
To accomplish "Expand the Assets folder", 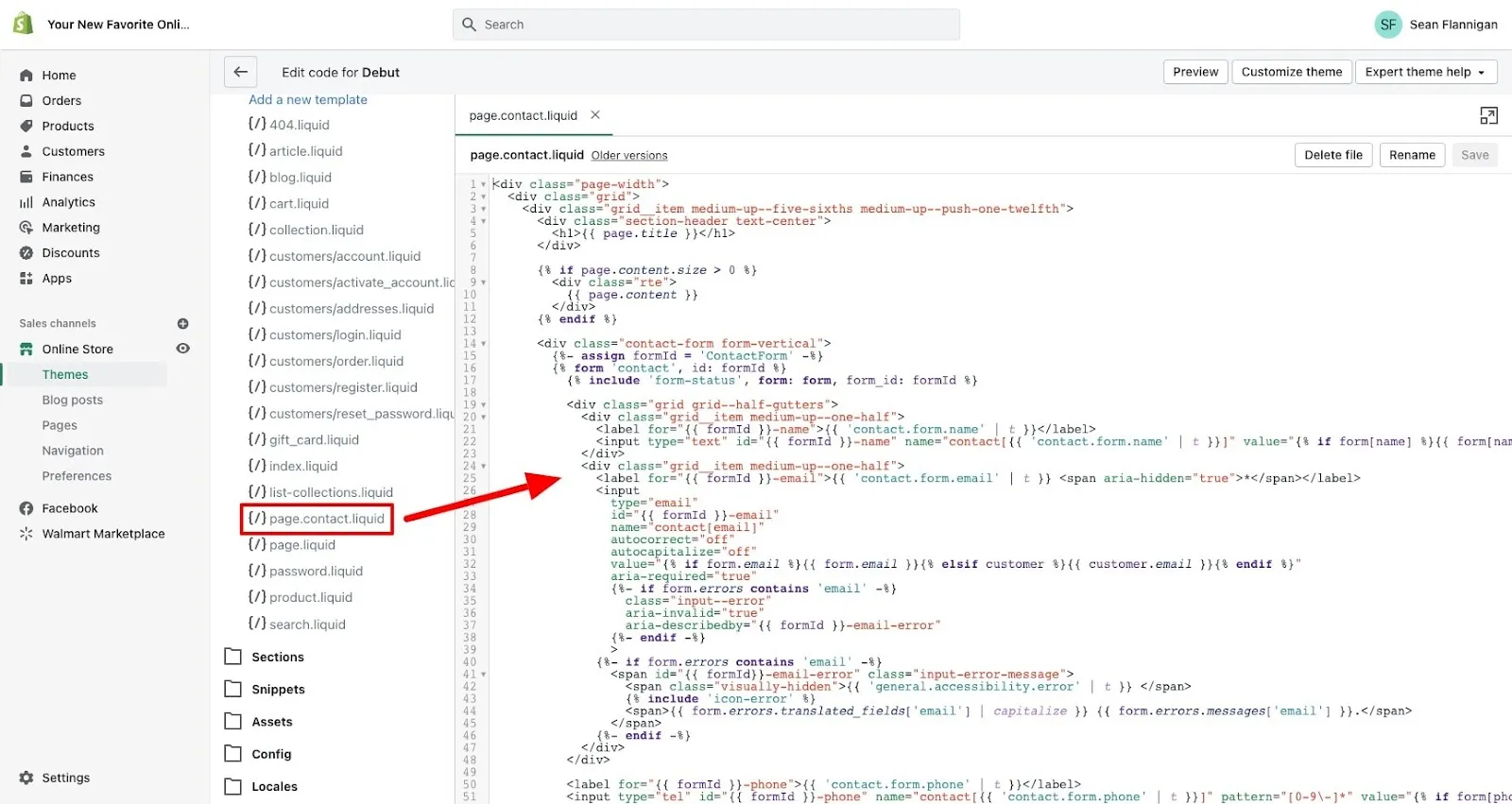I will [271, 722].
